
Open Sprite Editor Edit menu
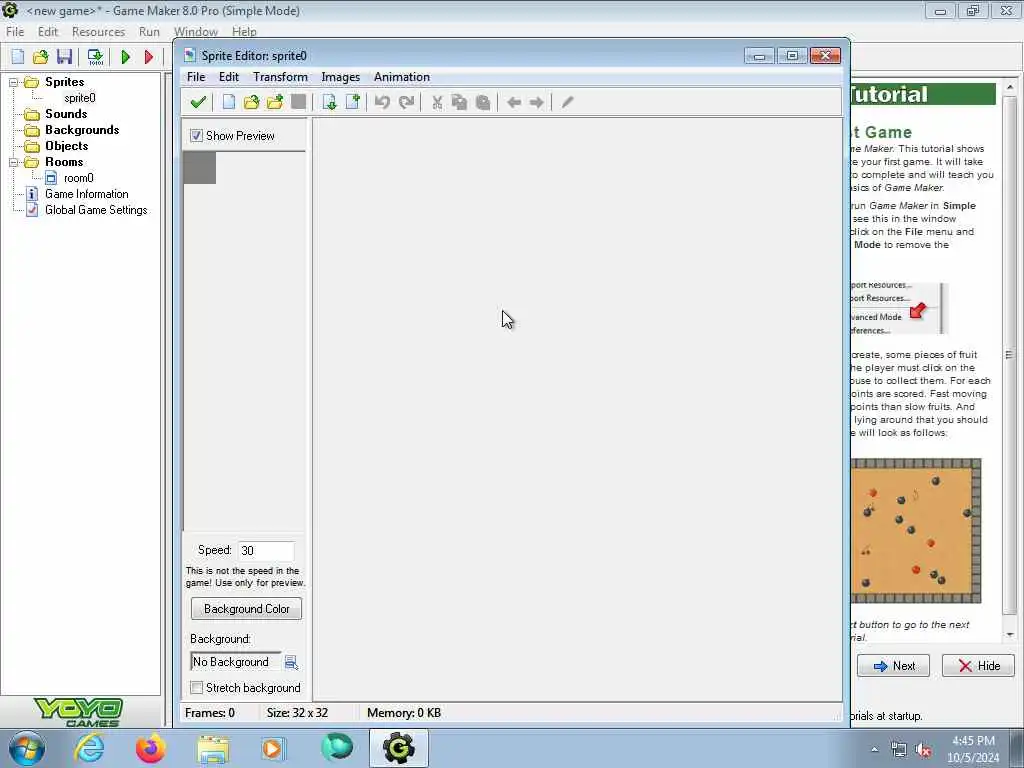[229, 77]
